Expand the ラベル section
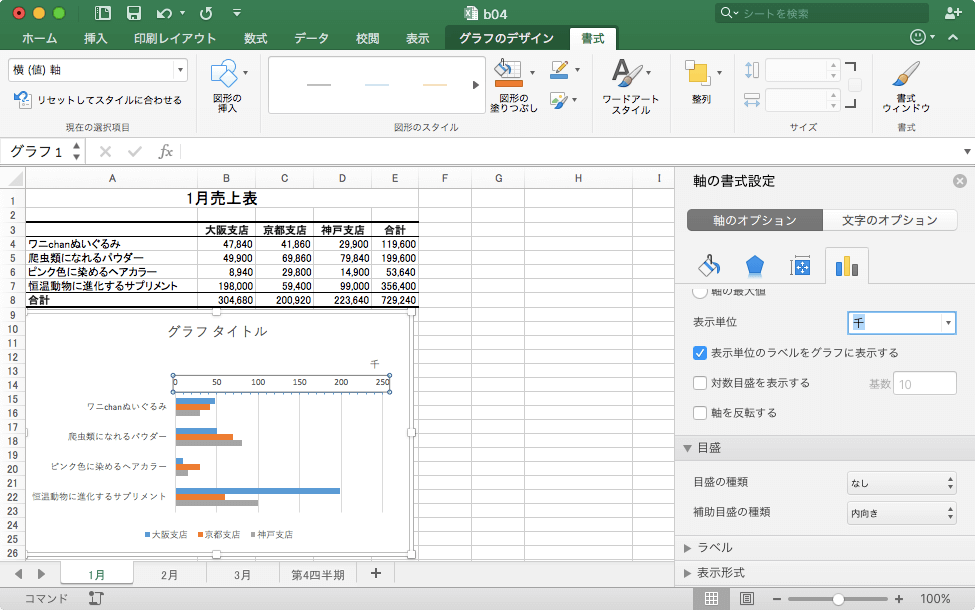975x610 pixels. coord(688,548)
